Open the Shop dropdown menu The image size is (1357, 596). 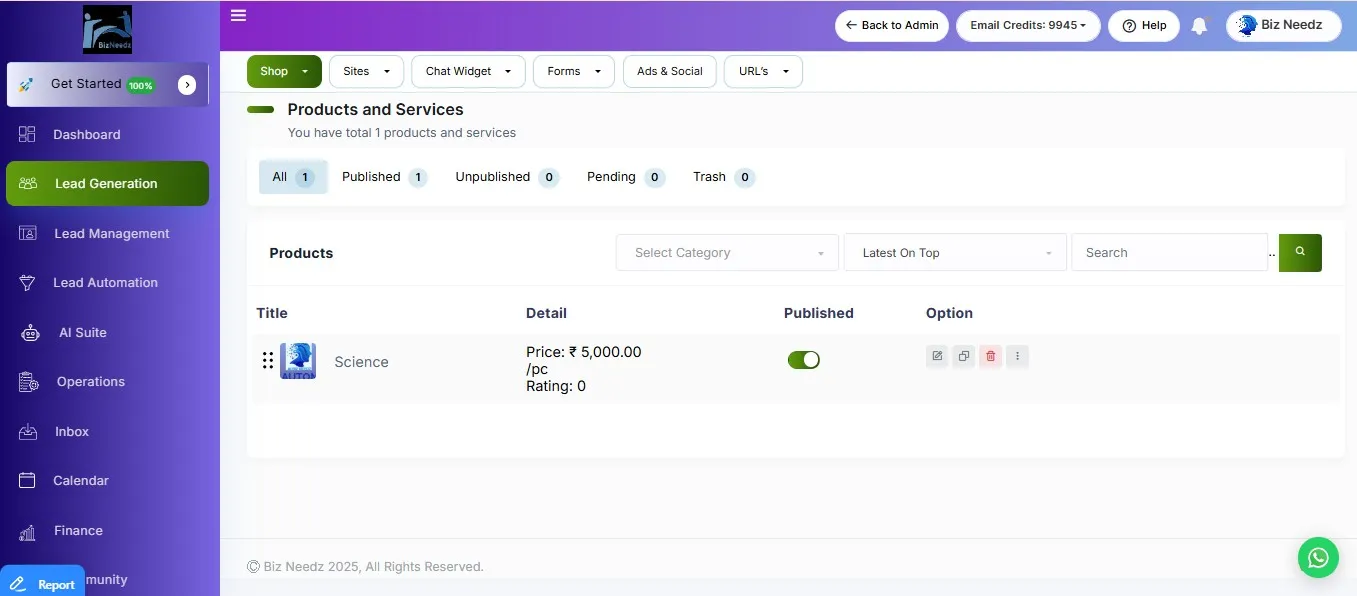[x=284, y=72]
